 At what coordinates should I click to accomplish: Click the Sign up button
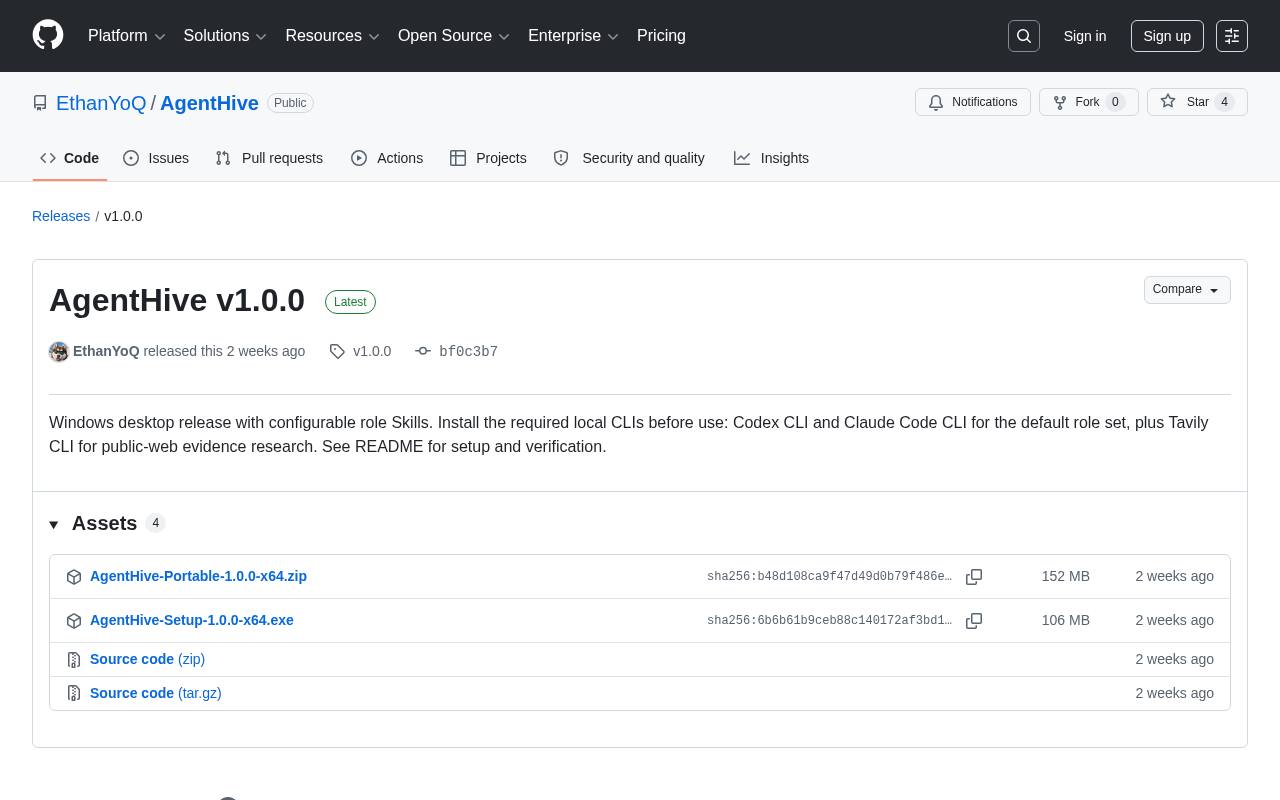click(1167, 36)
